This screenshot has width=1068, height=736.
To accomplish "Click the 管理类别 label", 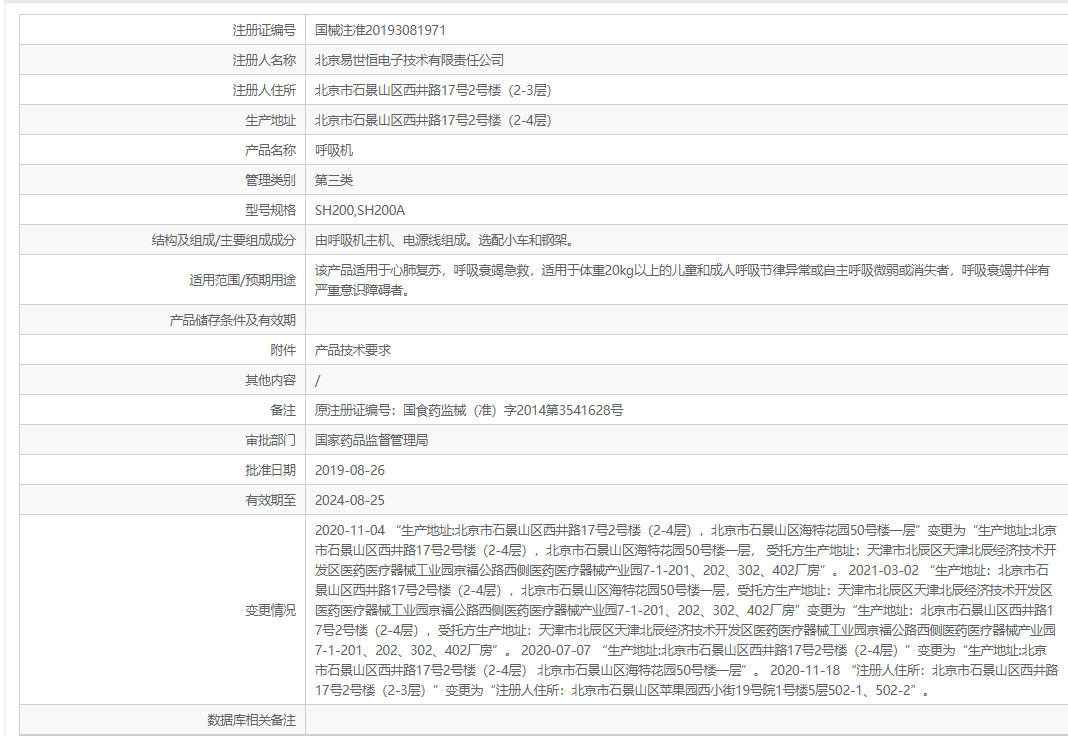I will pos(270,180).
